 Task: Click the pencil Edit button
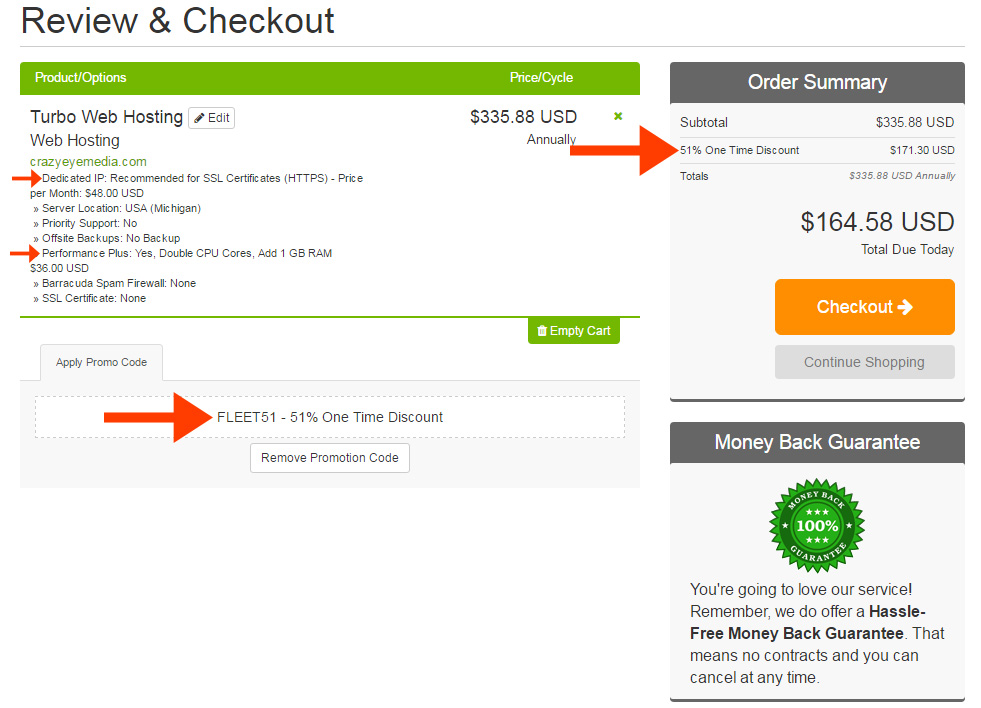click(x=211, y=118)
